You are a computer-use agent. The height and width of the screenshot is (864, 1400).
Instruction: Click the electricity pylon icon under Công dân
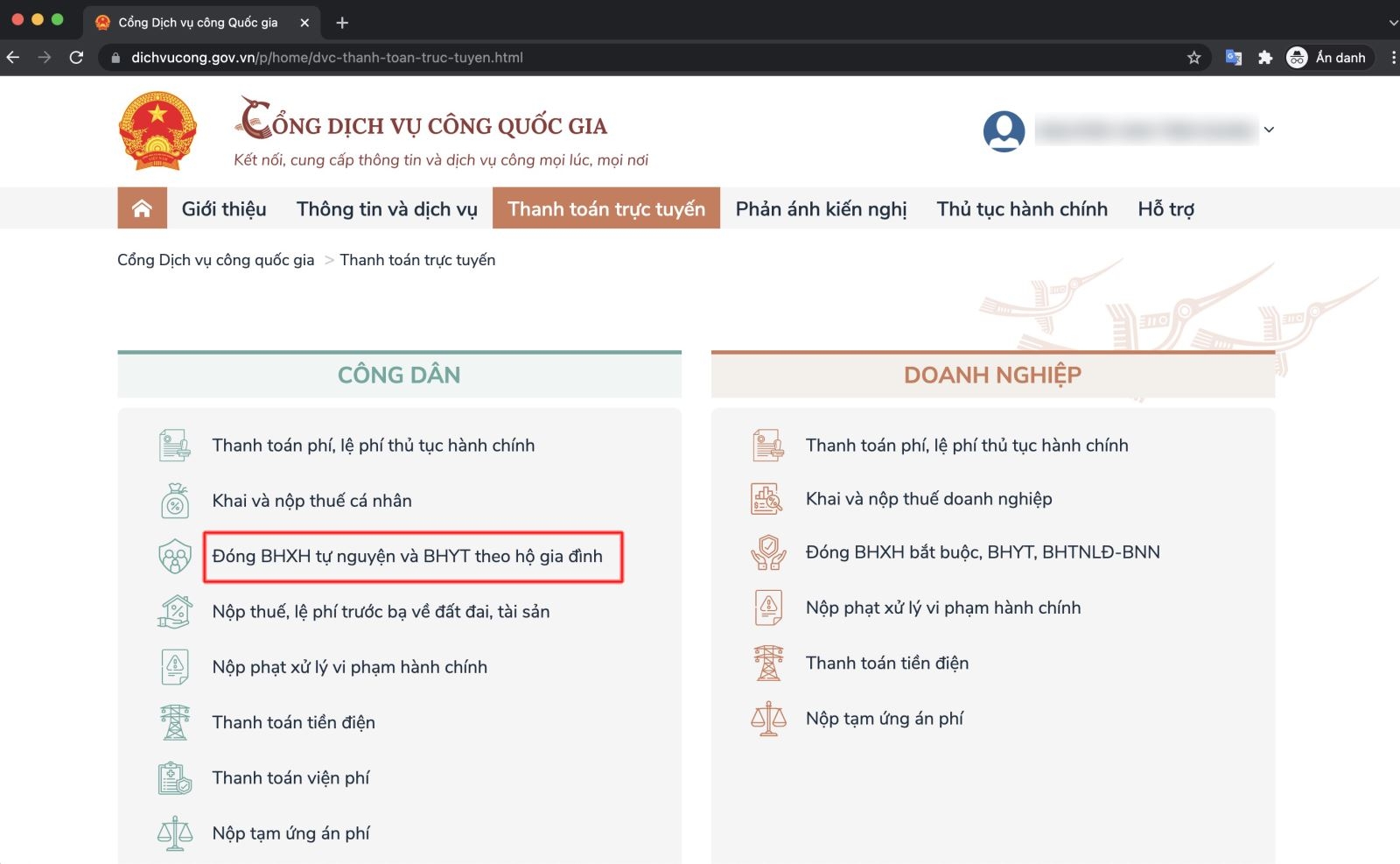[x=175, y=721]
